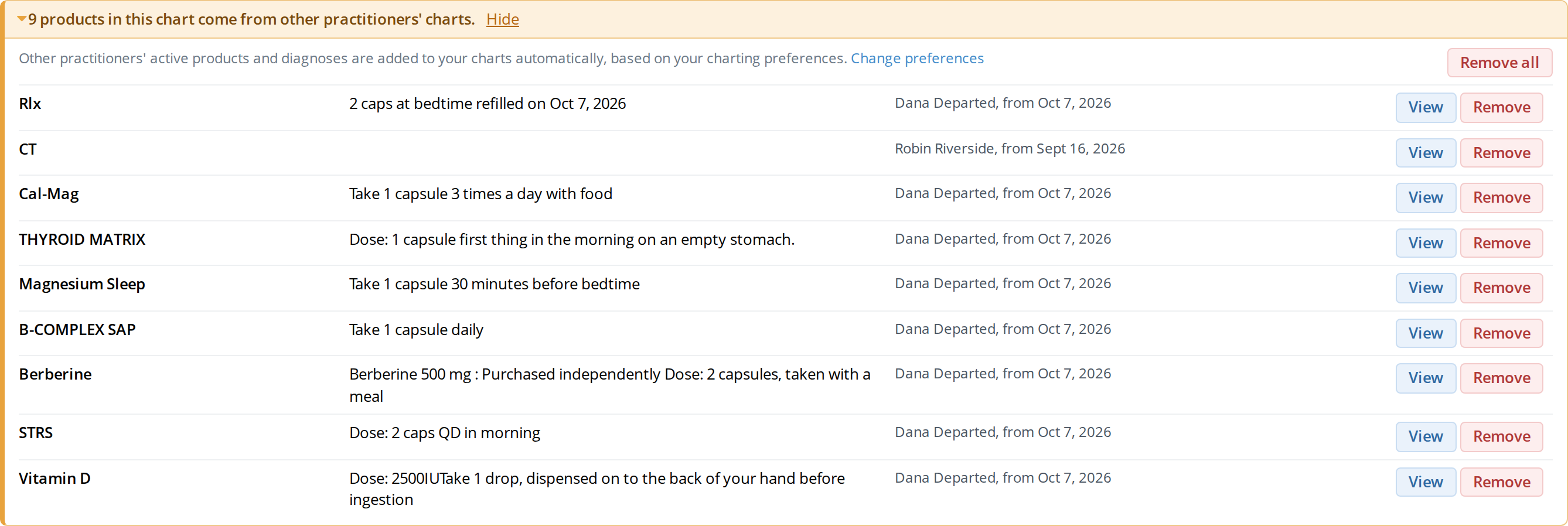Click 'Robin Riverside, from Sept 16, 2026' text

pyautogui.click(x=1010, y=149)
